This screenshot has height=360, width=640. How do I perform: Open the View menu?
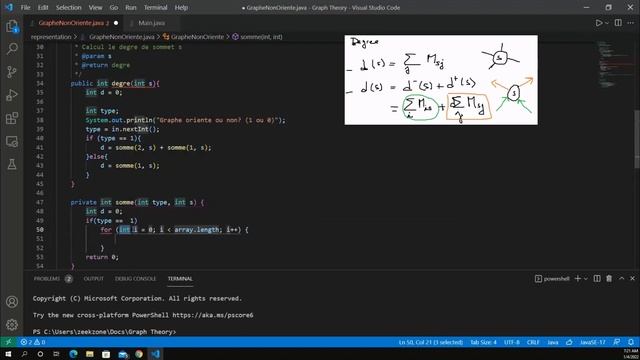click(95, 7)
